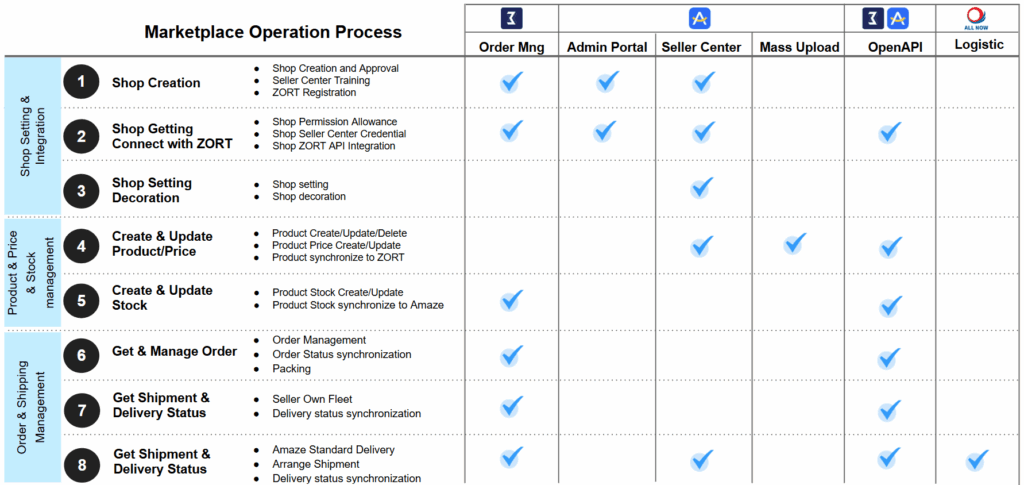1024x485 pixels.
Task: Click the Mass Upload column header
Action: click(799, 47)
